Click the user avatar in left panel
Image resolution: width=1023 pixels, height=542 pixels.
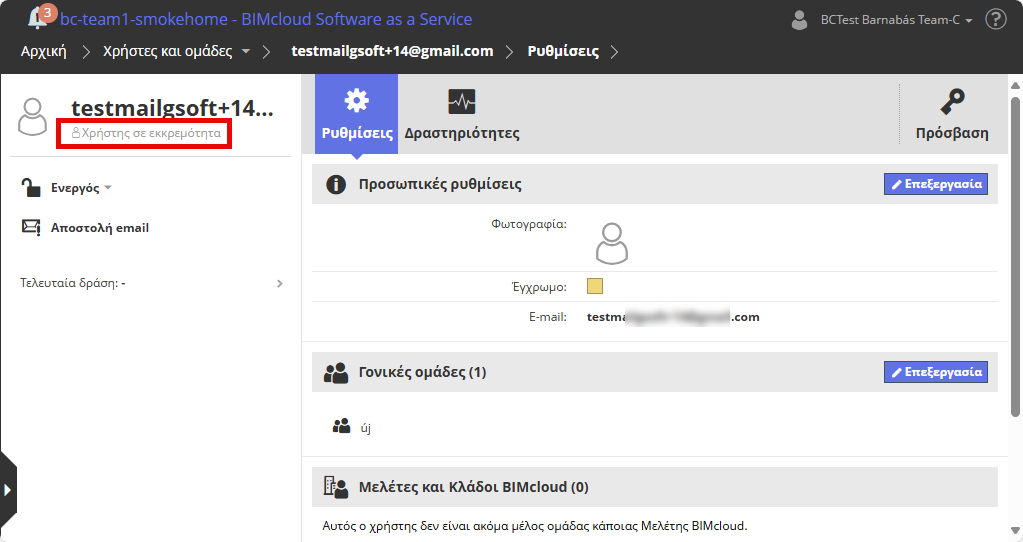click(x=33, y=117)
